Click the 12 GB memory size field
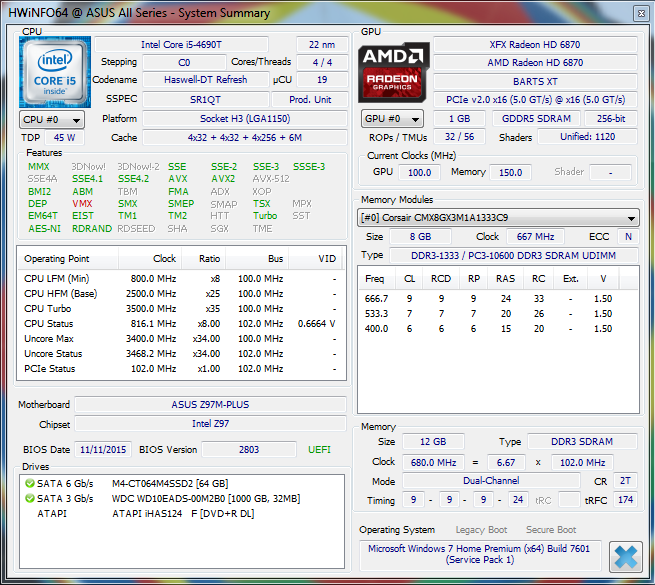The width and height of the screenshot is (655, 585). (433, 442)
